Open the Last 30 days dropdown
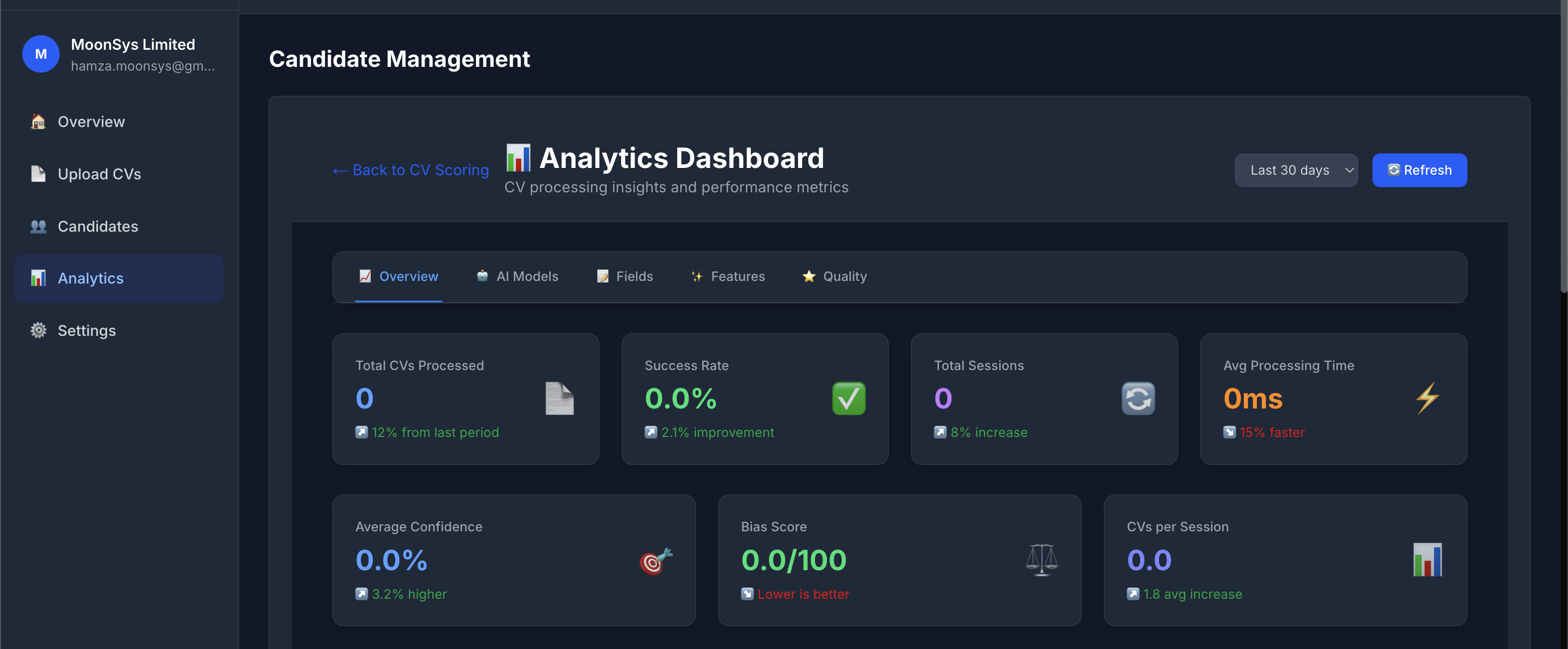This screenshot has height=649, width=1568. click(1295, 171)
